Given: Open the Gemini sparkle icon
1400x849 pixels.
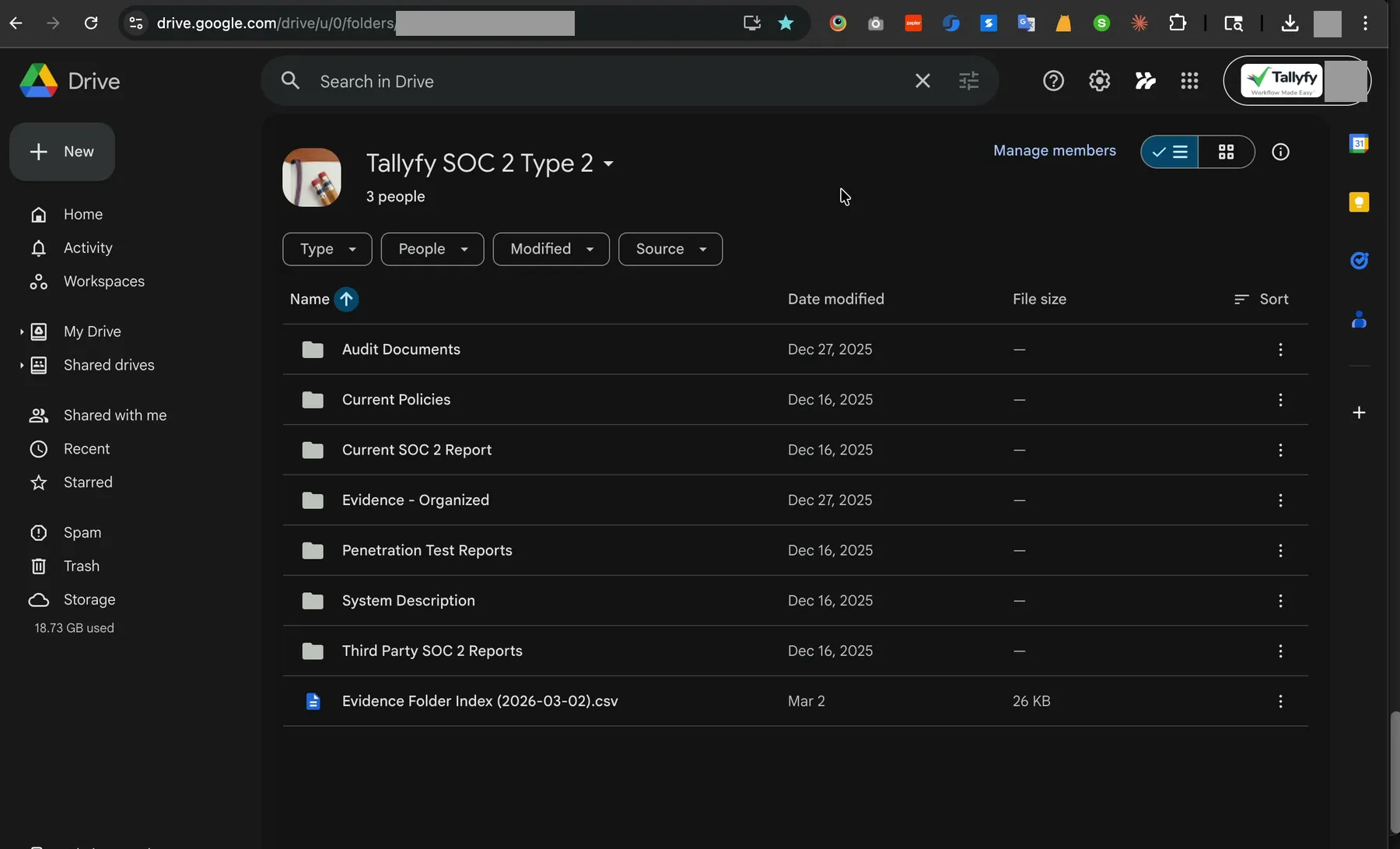Looking at the screenshot, I should 1145,81.
